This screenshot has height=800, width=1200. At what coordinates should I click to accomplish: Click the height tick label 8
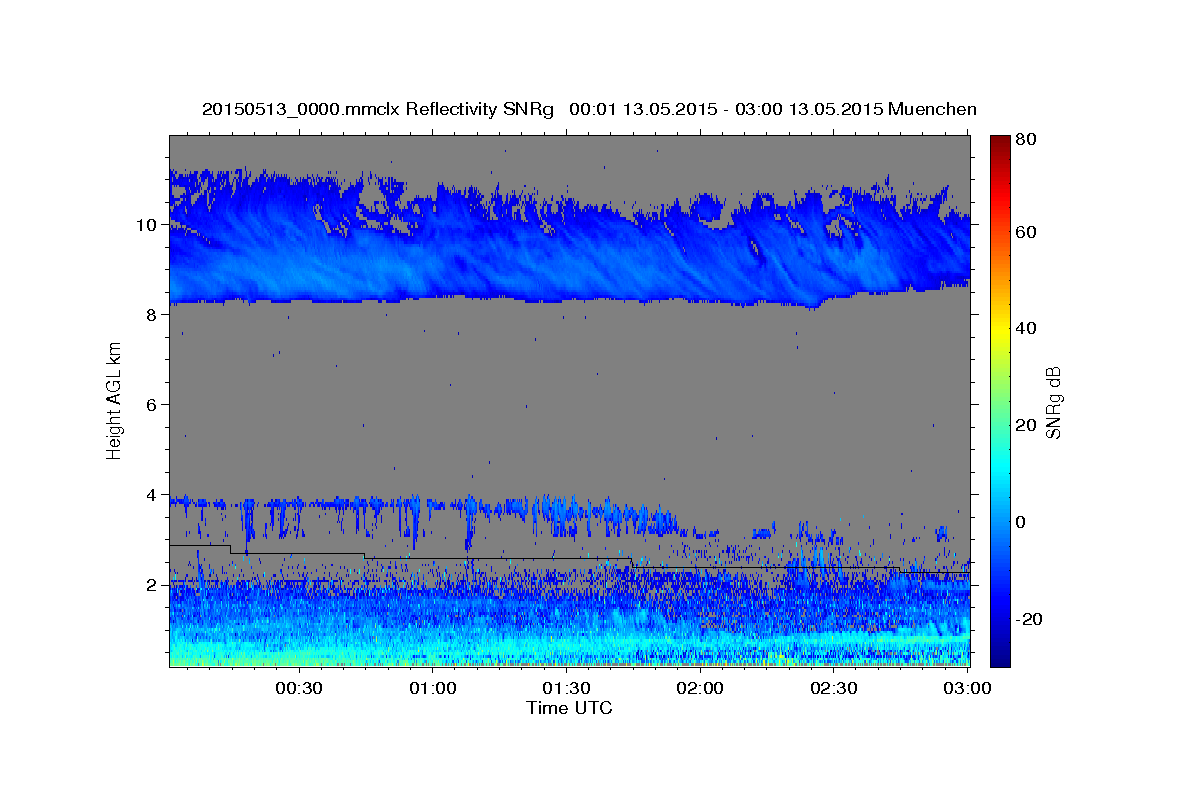click(x=152, y=315)
